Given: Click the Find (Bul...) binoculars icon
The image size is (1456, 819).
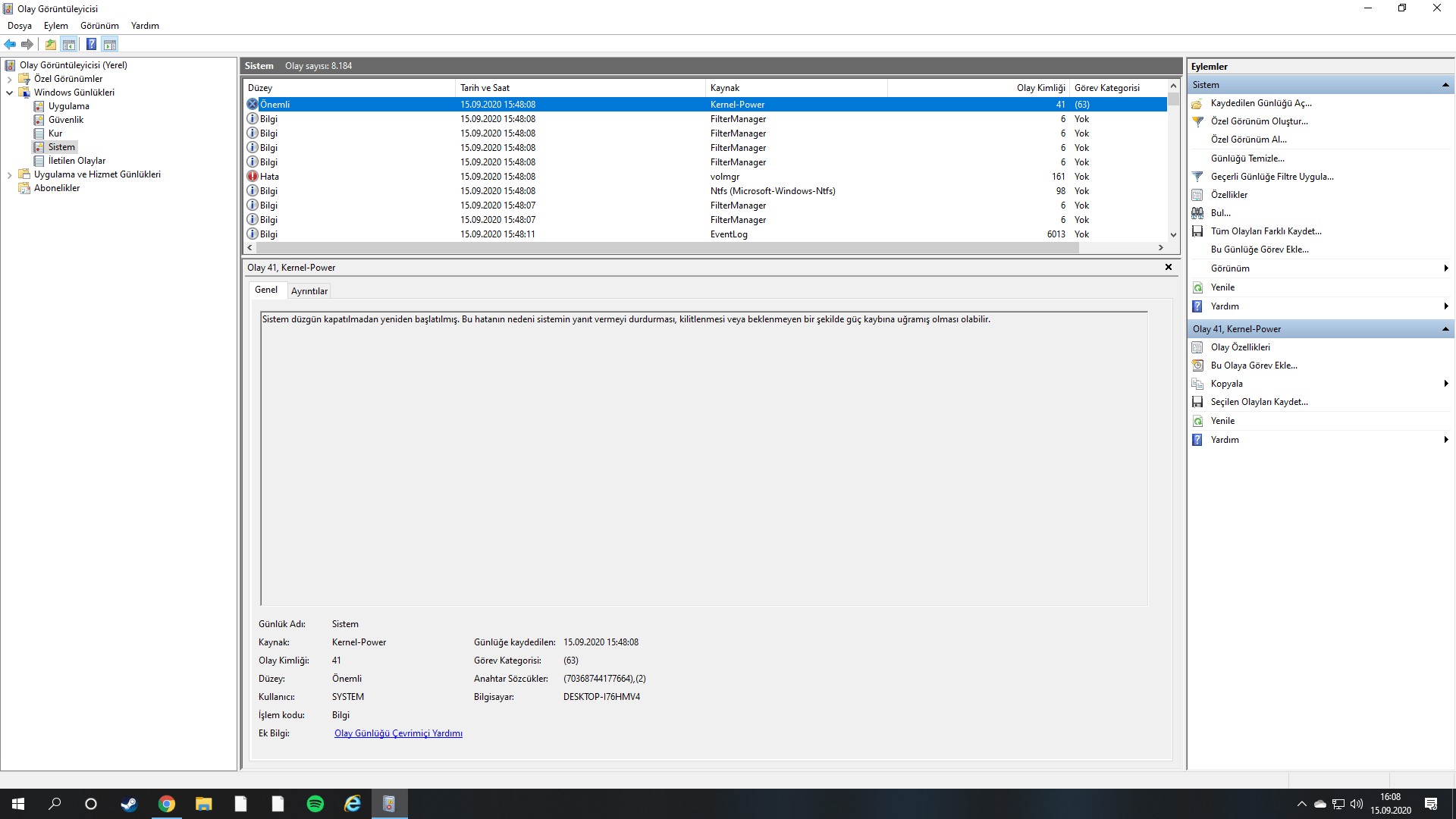Looking at the screenshot, I should pos(1197,213).
